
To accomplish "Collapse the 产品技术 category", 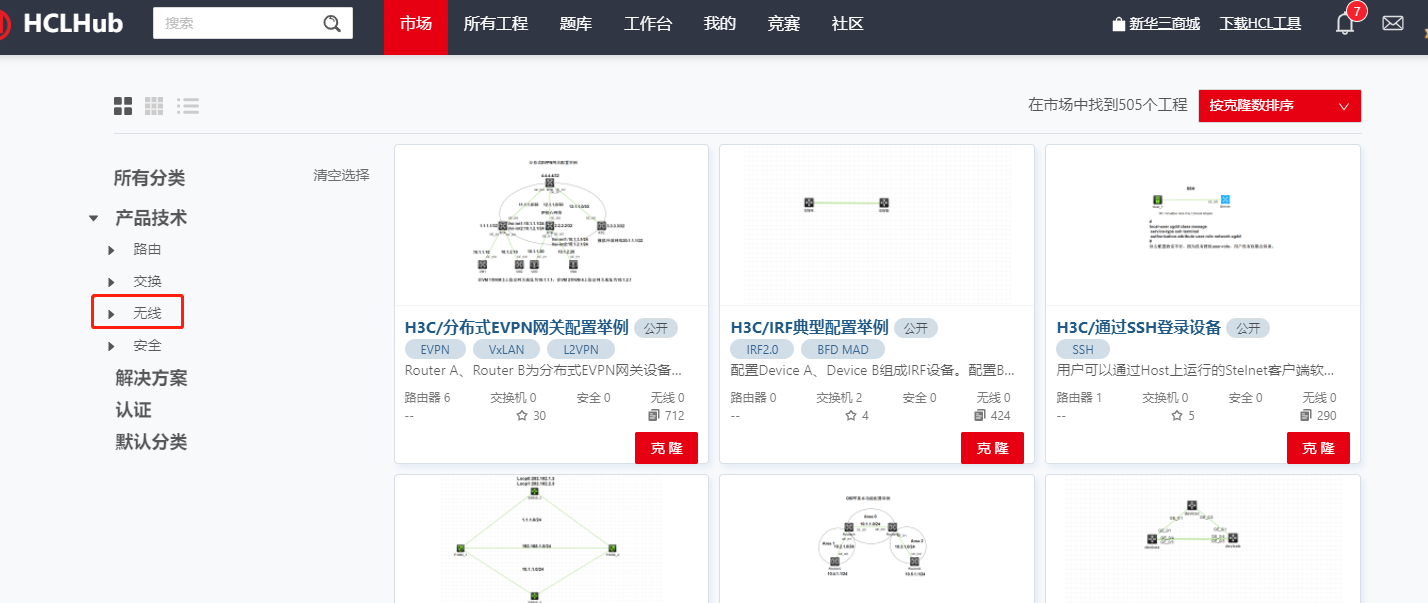I will pos(93,218).
